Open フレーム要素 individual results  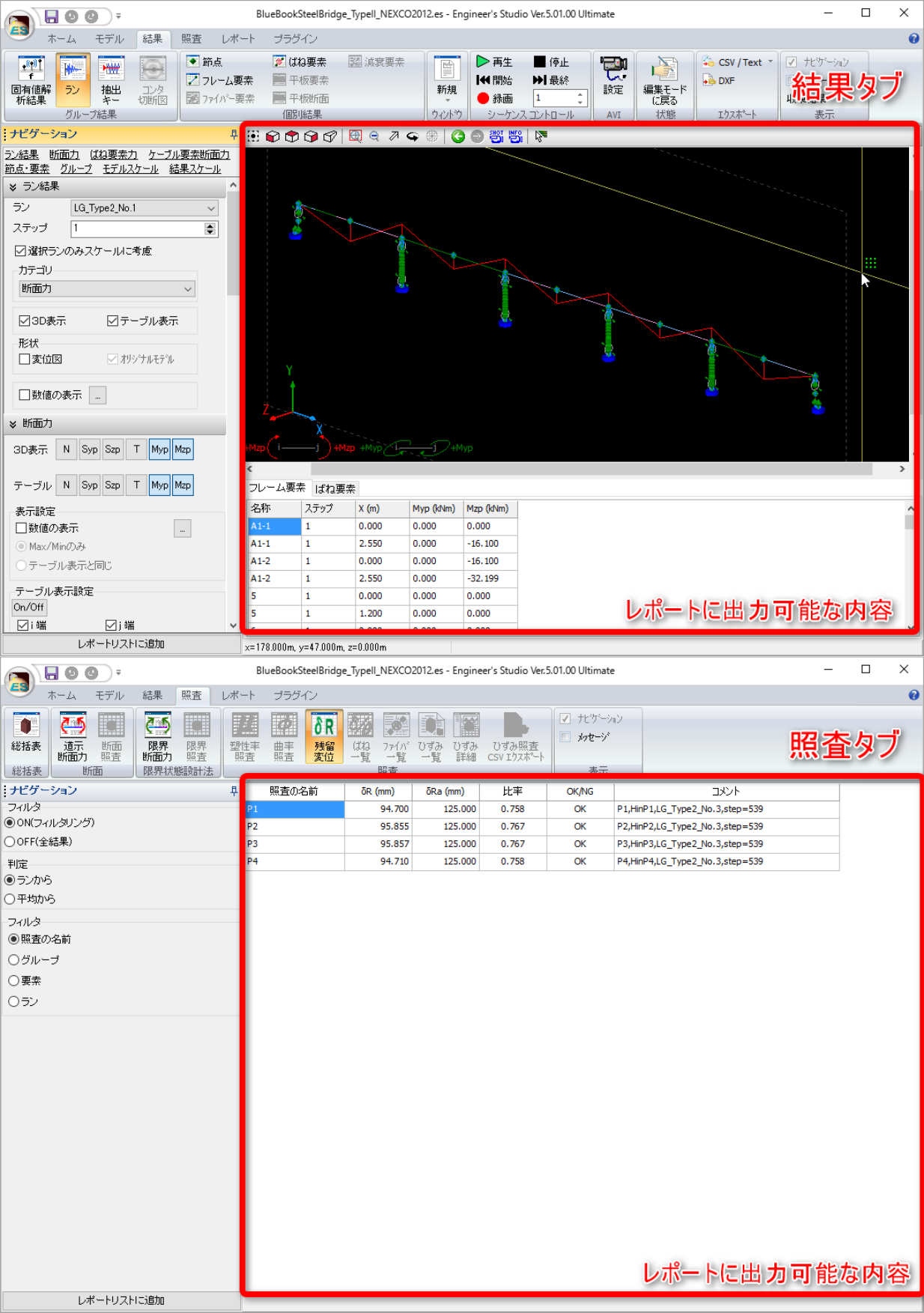[220, 80]
